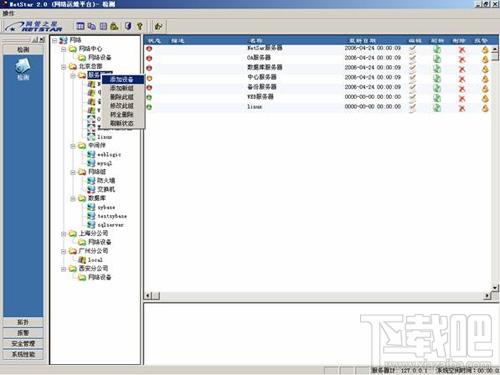Click the green arrow toolbar icon
This screenshot has height=375, width=500.
click(x=158, y=26)
